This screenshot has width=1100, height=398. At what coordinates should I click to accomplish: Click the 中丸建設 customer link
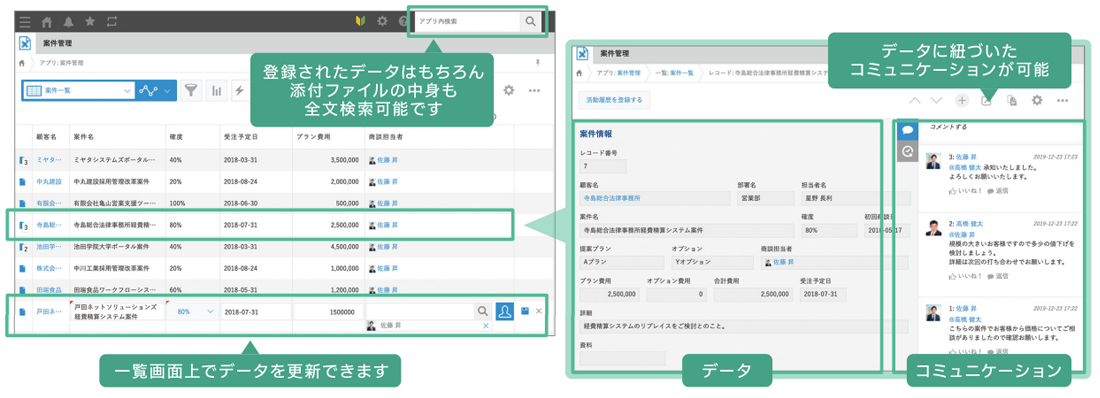[48, 181]
